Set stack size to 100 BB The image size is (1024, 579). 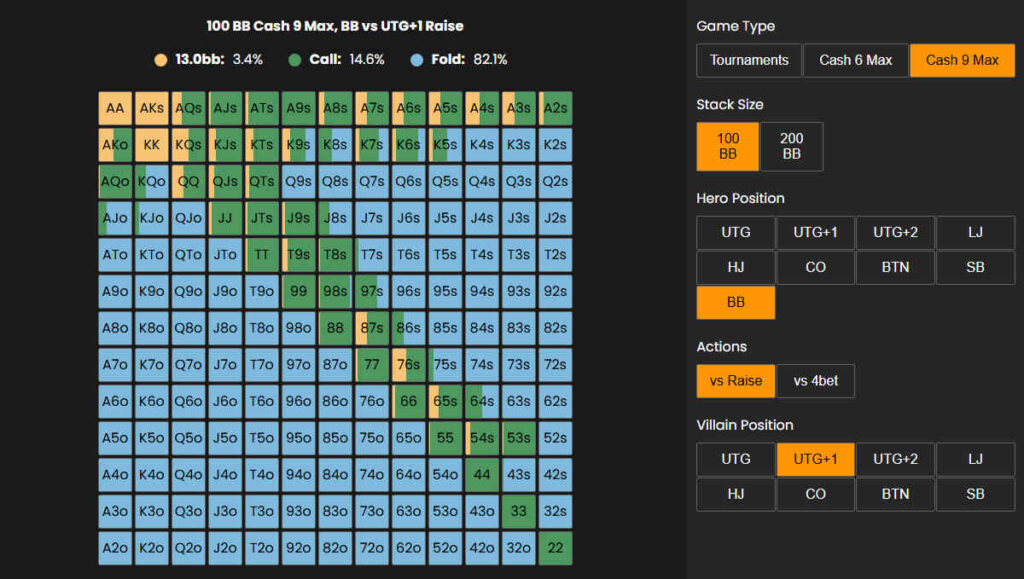[728, 146]
